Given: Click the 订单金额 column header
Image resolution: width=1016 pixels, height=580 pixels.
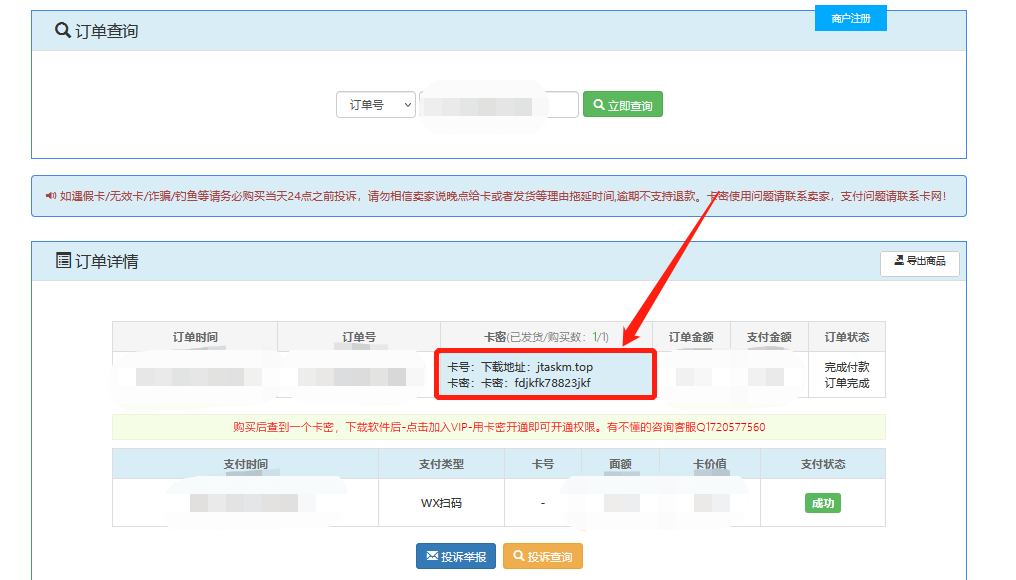Looking at the screenshot, I should pos(691,337).
